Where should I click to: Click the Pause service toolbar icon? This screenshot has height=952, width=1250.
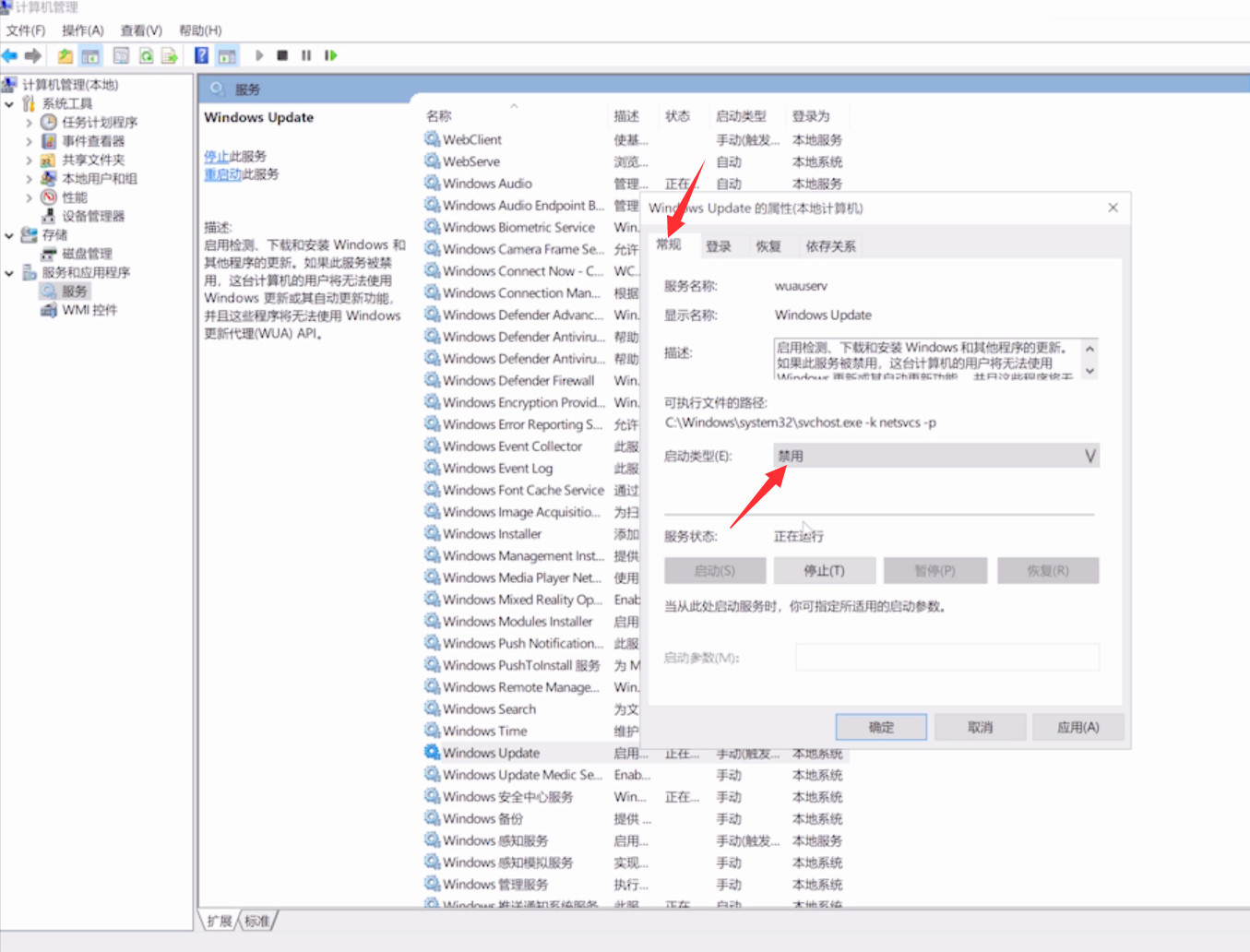[306, 56]
